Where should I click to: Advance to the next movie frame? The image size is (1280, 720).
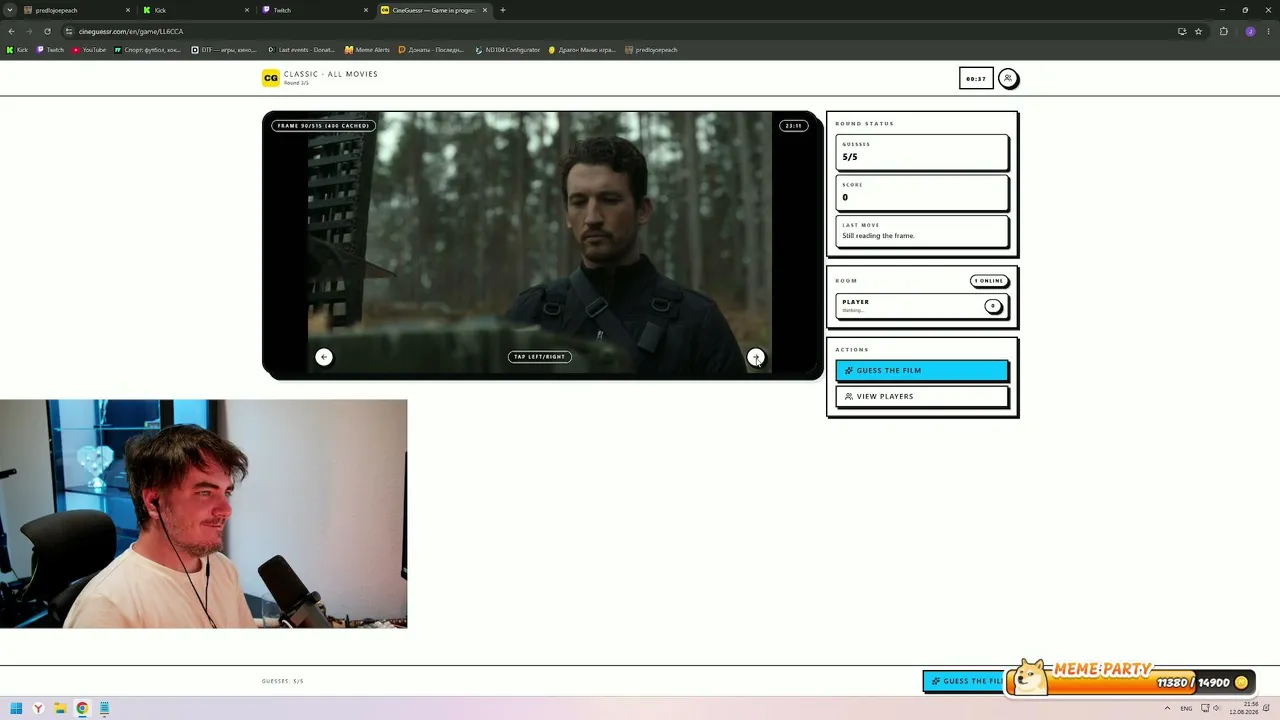pyautogui.click(x=756, y=357)
